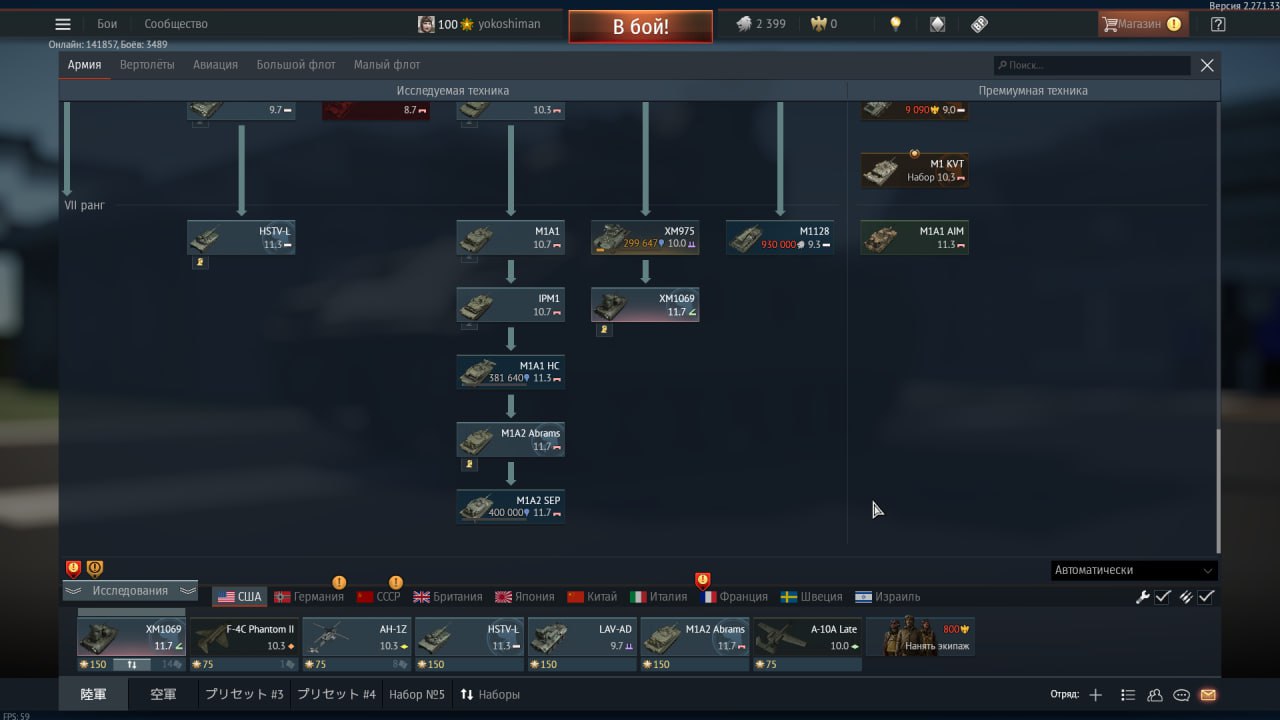Select the Израиль nation tab
The height and width of the screenshot is (720, 1280).
click(x=888, y=597)
